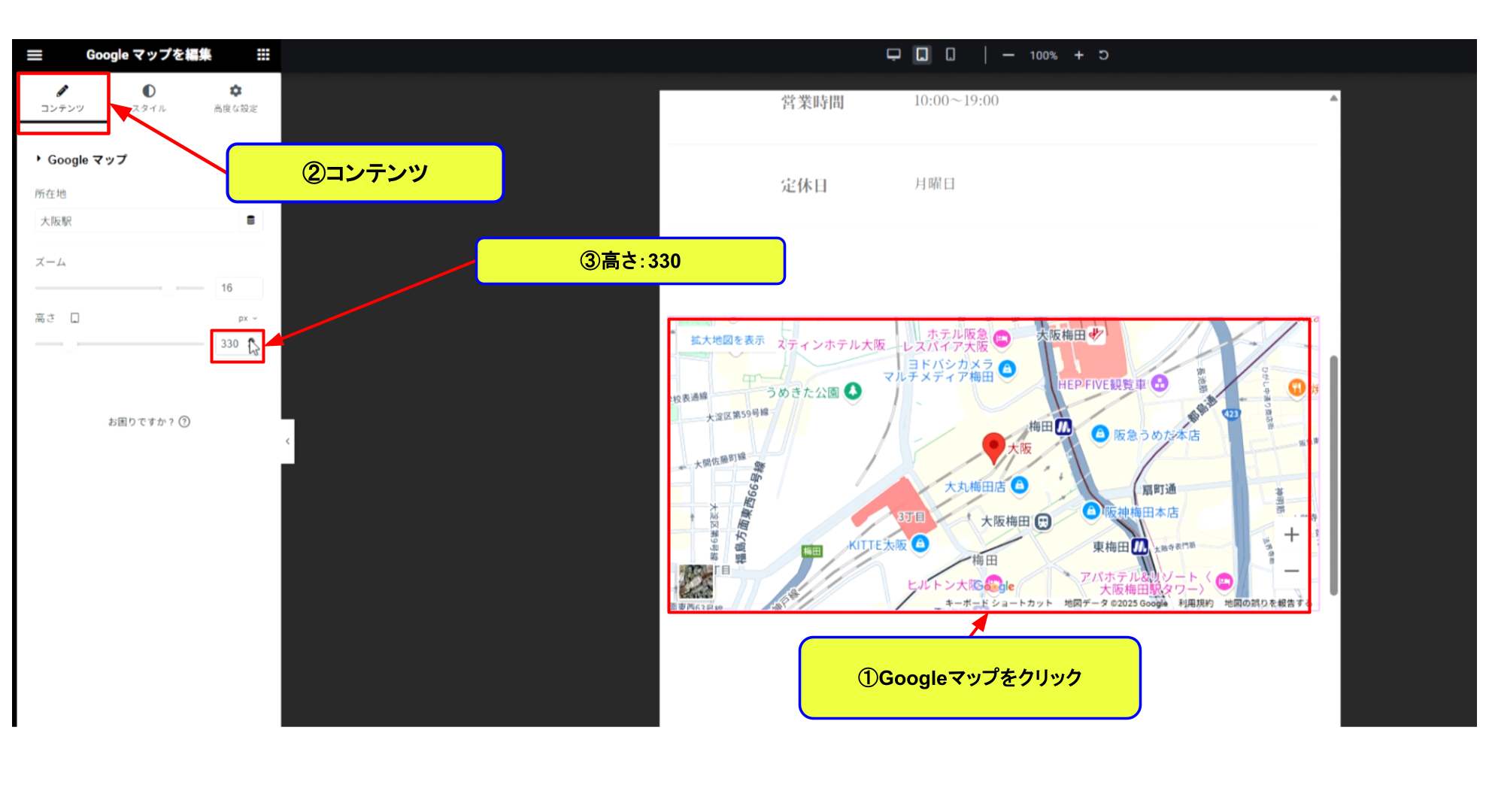The height and width of the screenshot is (812, 1489).
Task: Open the 高度な設定 tab
Action: pos(235,98)
